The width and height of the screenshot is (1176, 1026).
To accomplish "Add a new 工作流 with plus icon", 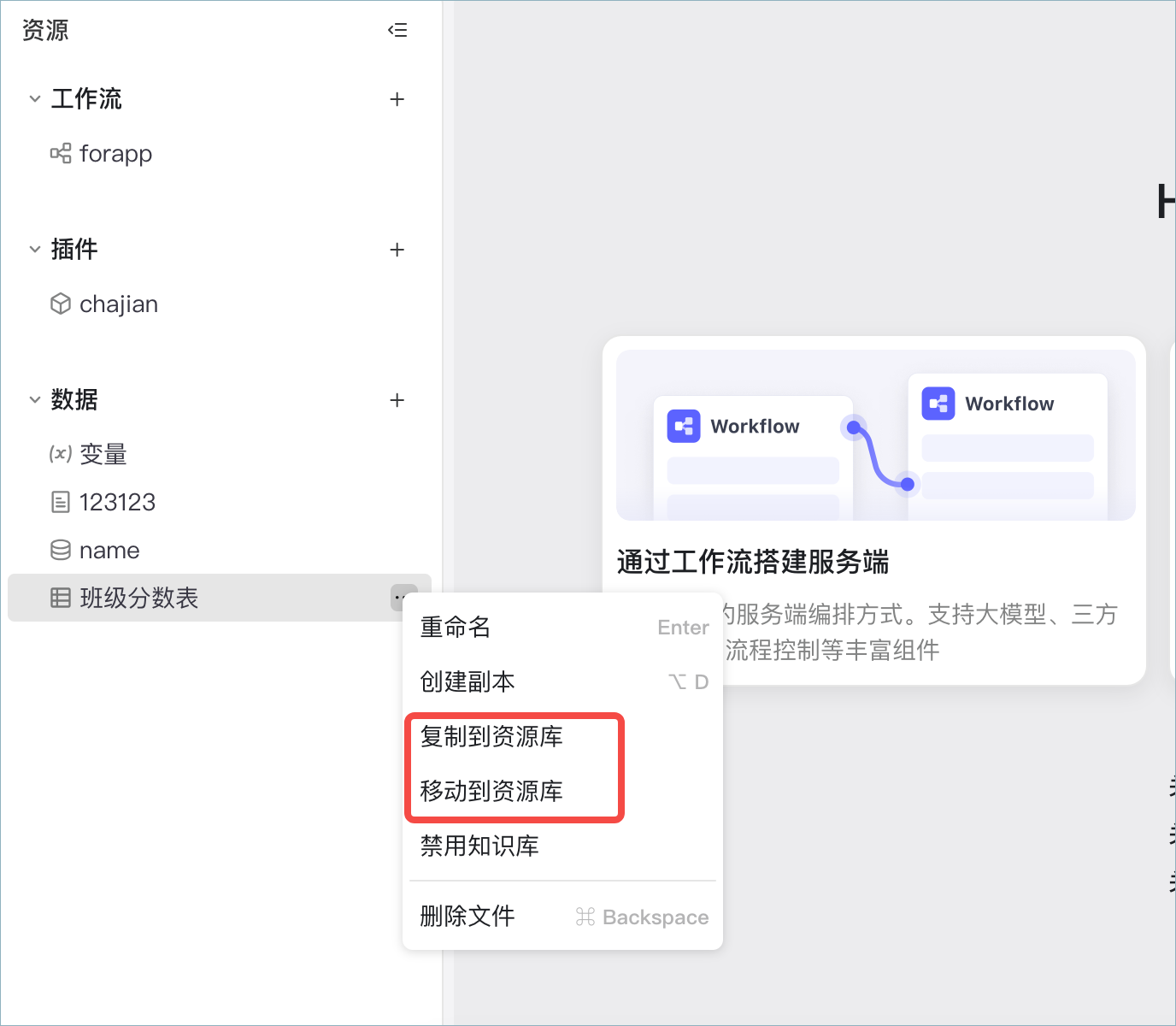I will coord(397,99).
